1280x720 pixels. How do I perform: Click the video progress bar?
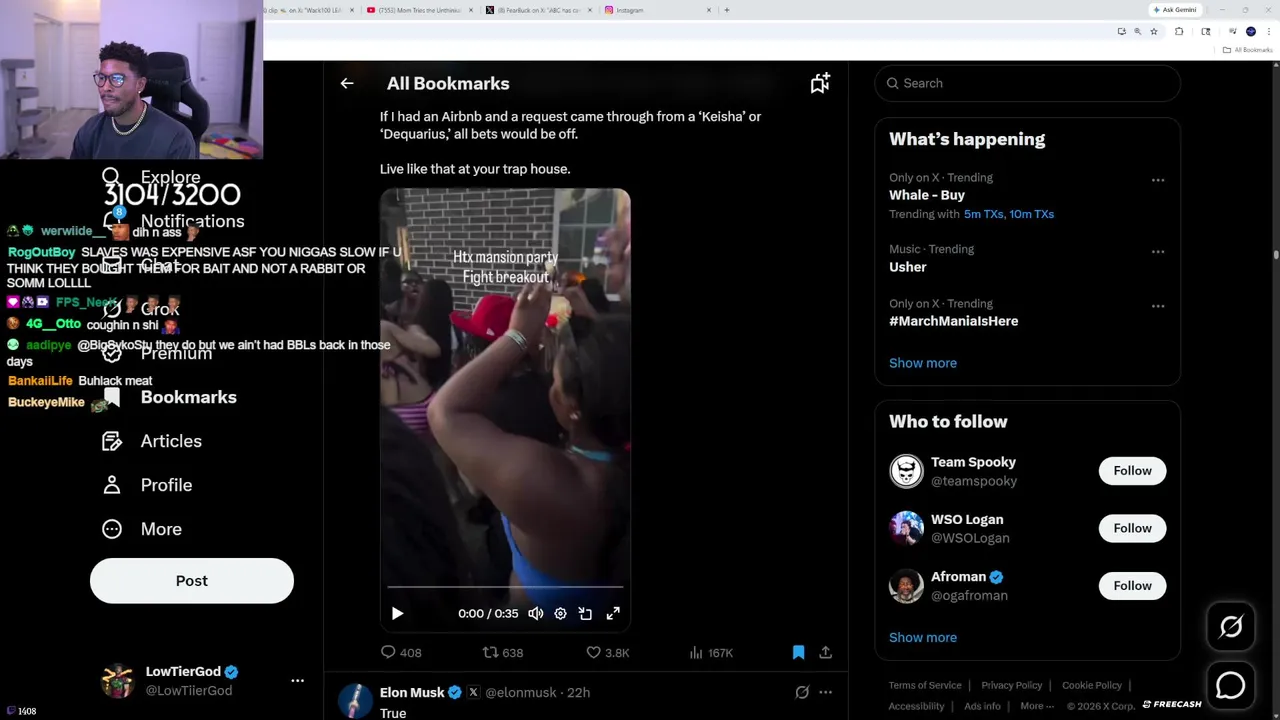pos(505,587)
